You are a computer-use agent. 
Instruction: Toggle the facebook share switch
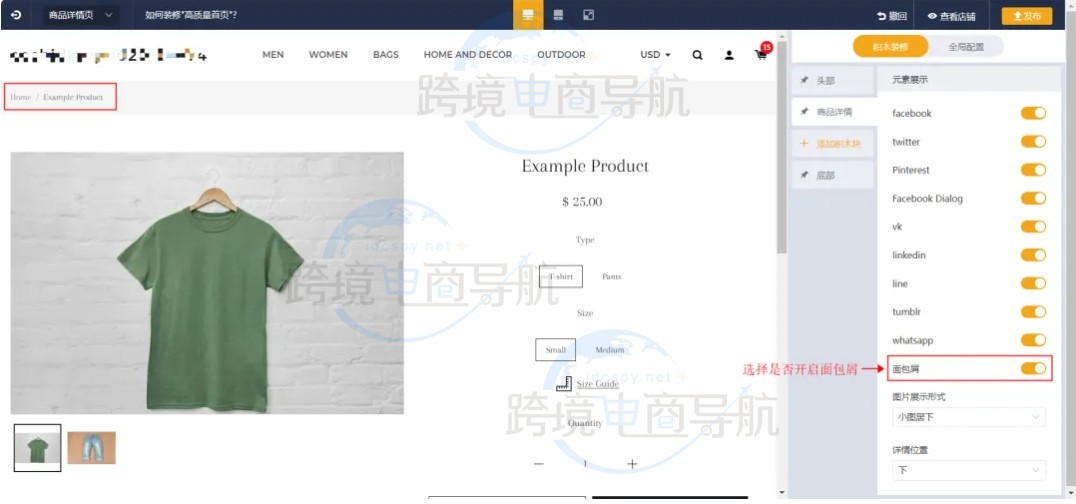[1033, 113]
